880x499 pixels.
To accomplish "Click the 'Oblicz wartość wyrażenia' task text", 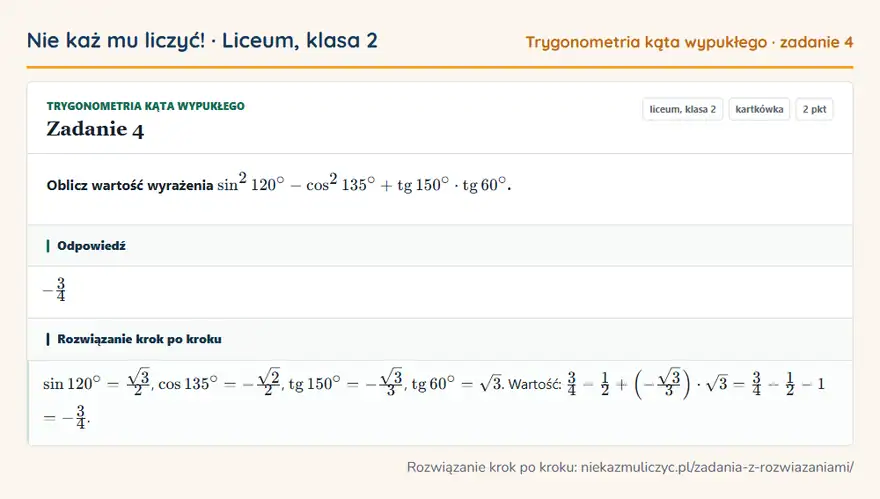I will click(x=130, y=185).
